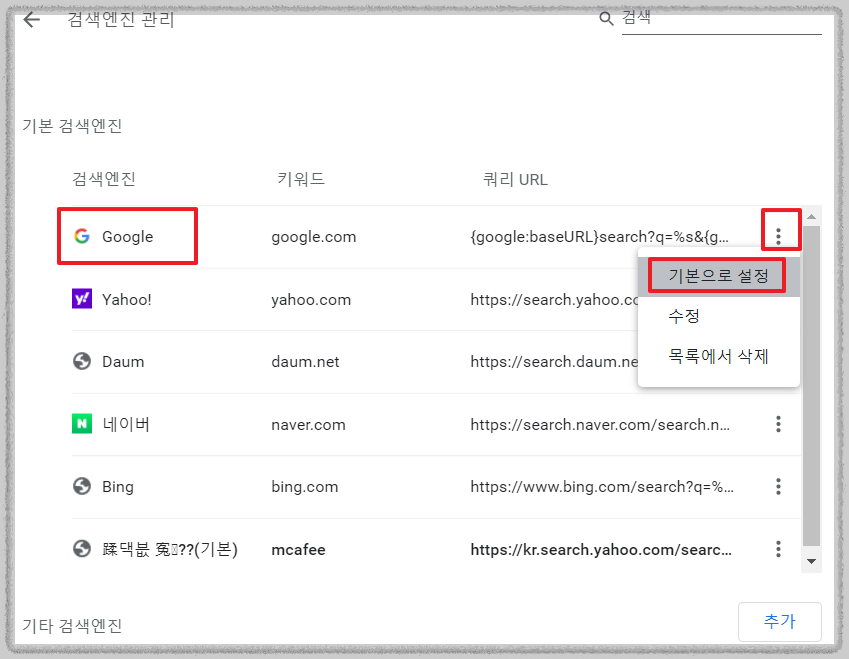Choose 목록에서 삭제 from the context menu
The height and width of the screenshot is (659, 849).
tap(719, 356)
